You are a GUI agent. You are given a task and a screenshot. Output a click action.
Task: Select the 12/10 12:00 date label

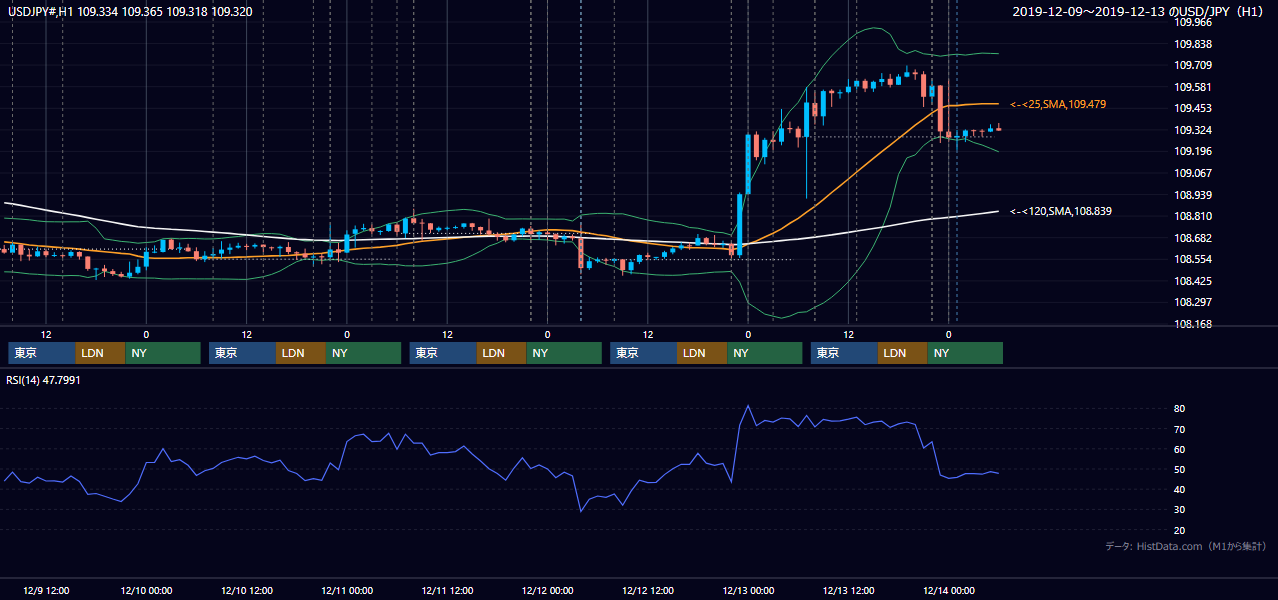(246, 590)
